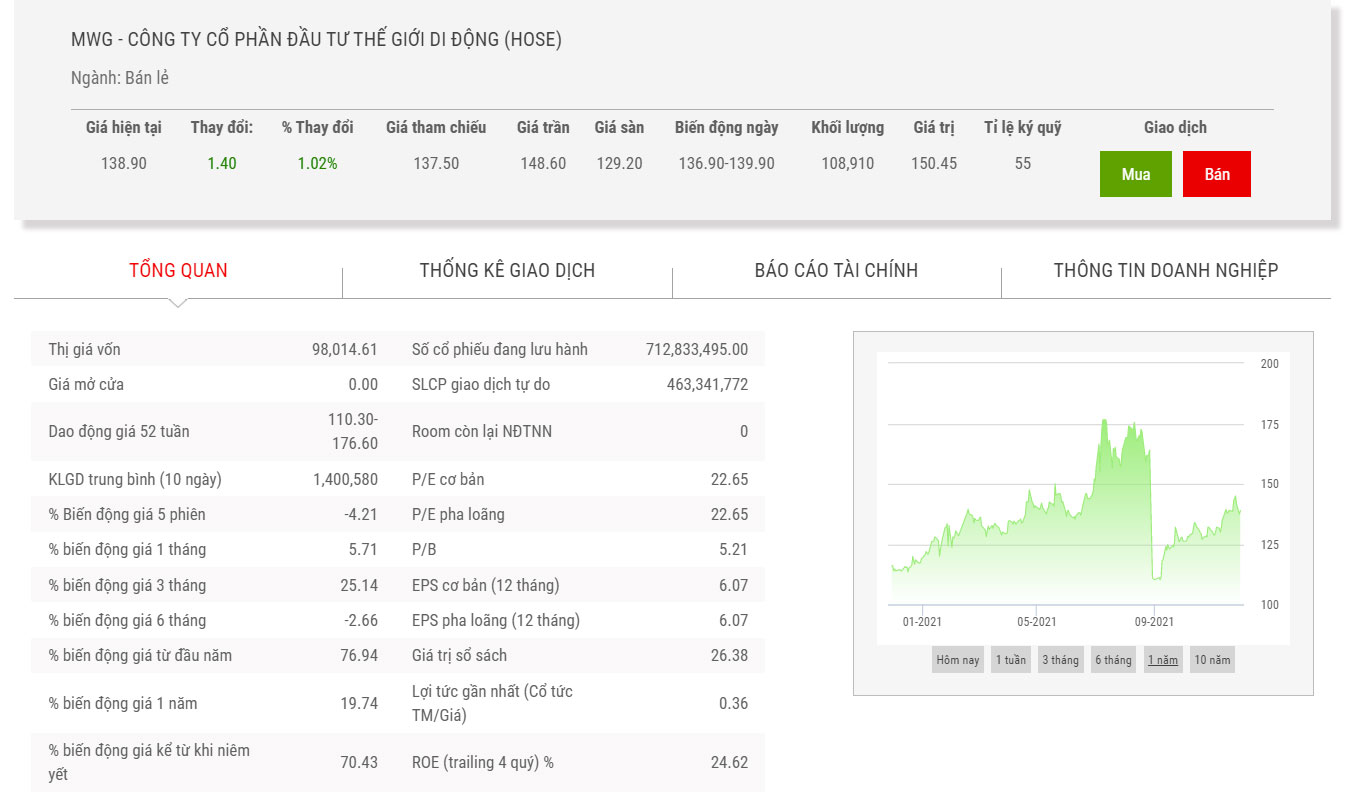Click the 05-2021 label on chart axis
1352x807 pixels.
1037,622
